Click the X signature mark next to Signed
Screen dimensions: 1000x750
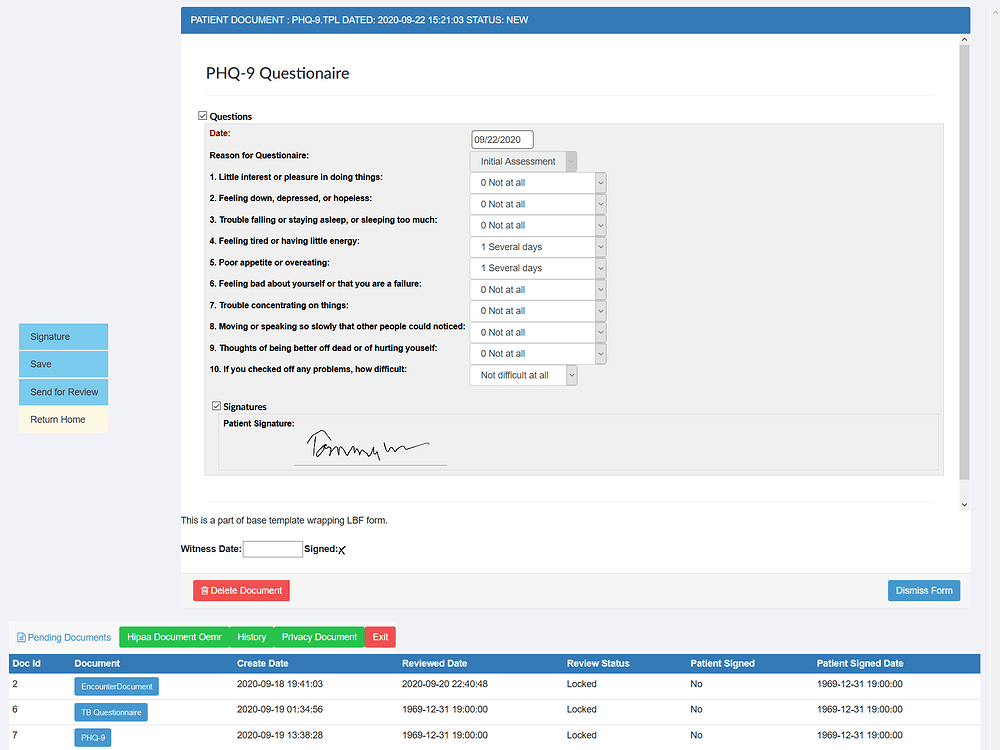tap(341, 550)
